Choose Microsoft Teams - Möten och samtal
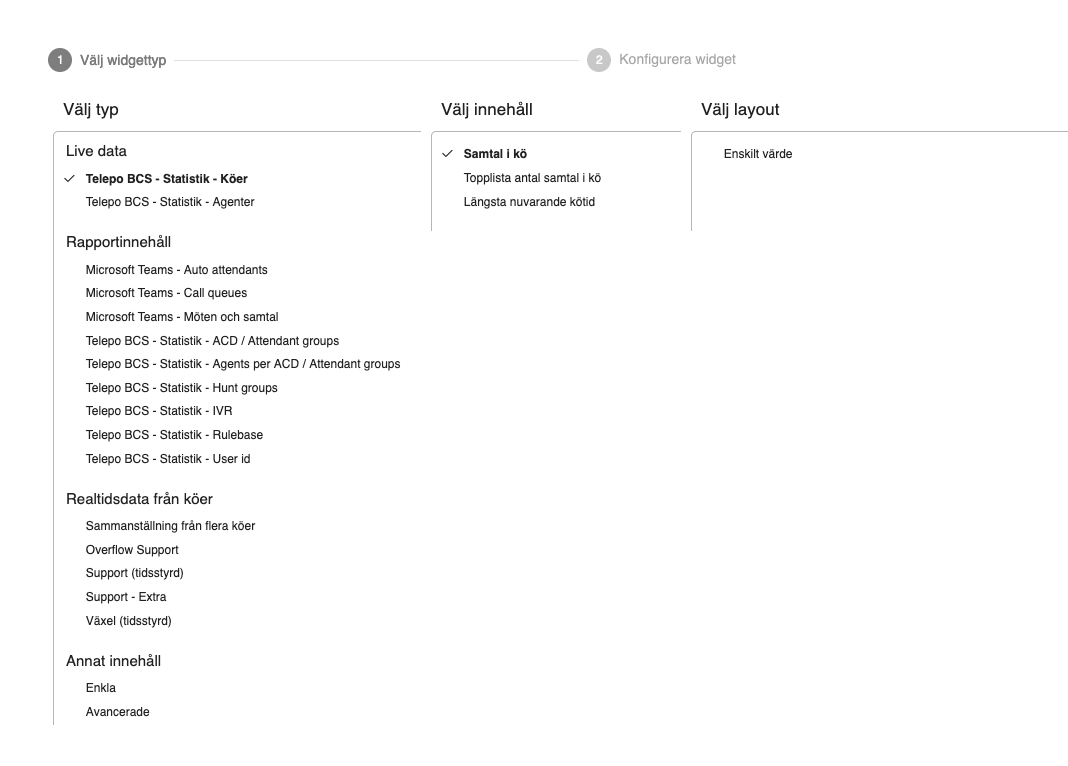Screen dimensions: 1068x766 point(182,317)
